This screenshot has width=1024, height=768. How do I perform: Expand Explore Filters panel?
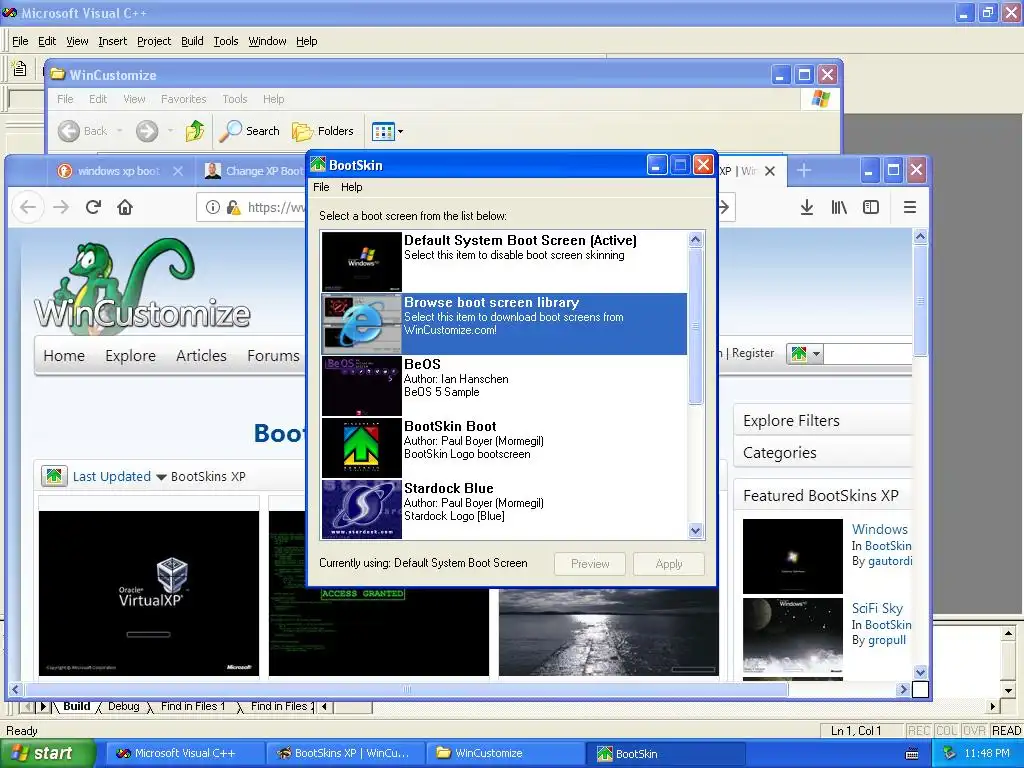[823, 421]
